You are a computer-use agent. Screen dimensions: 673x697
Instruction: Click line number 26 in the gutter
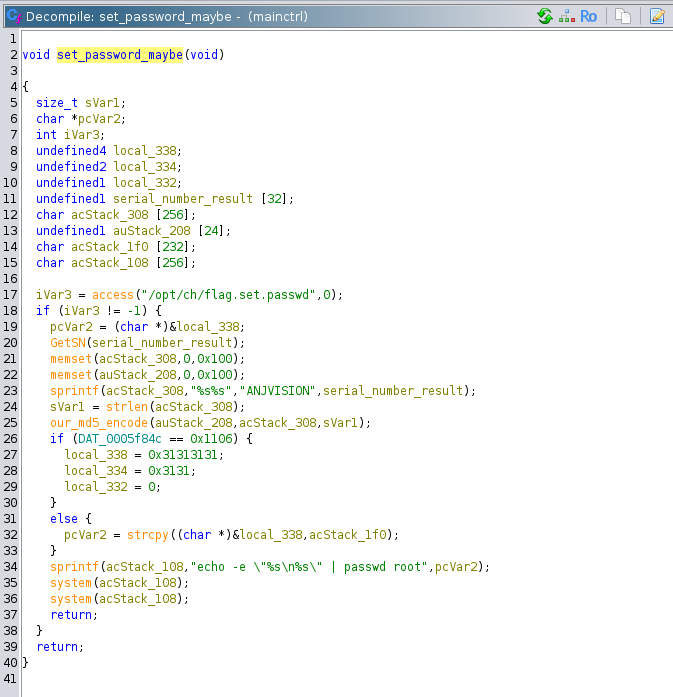tap(10, 439)
